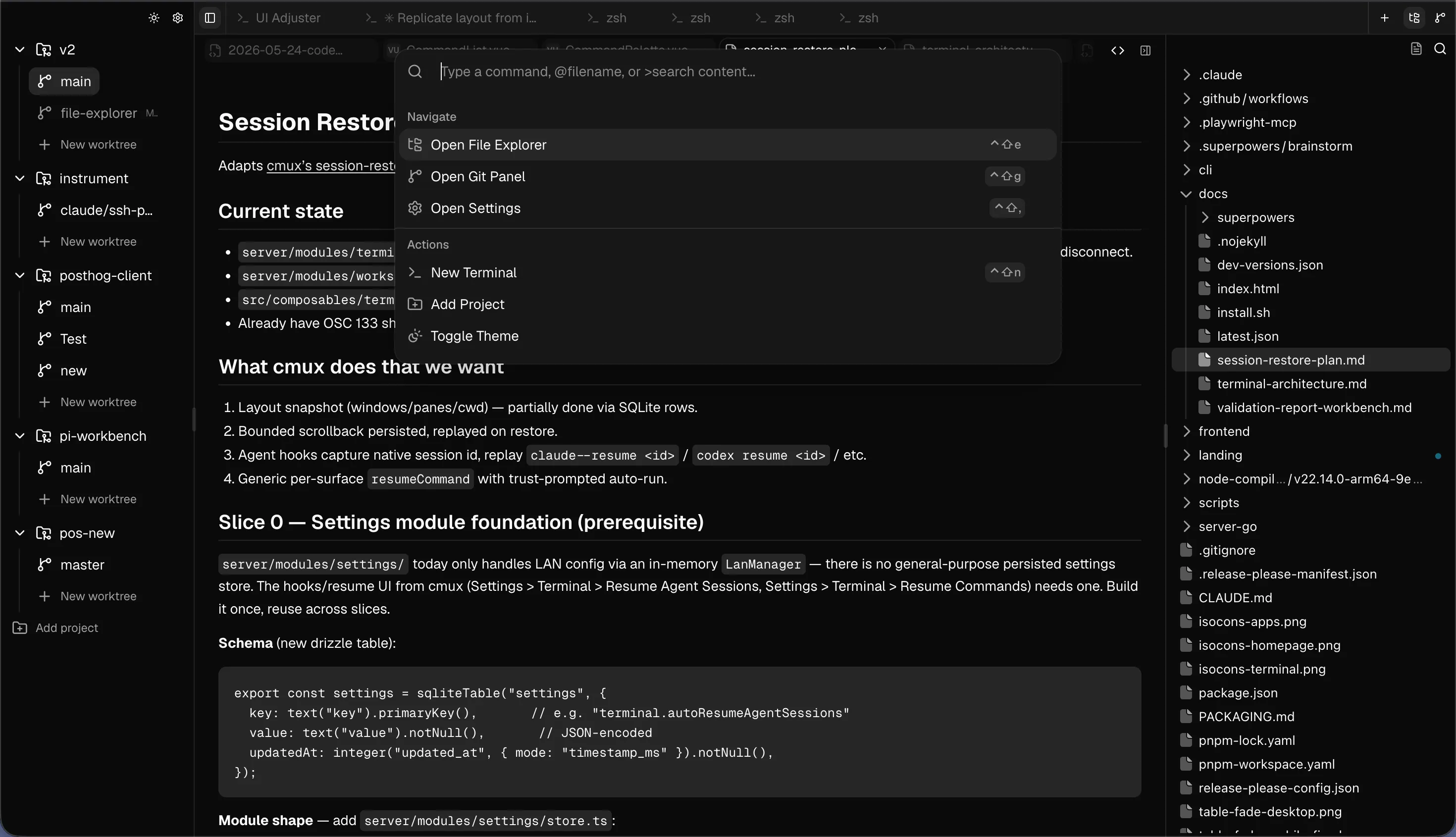Click New worktree under pos-new
Image resolution: width=1456 pixels, height=837 pixels.
pos(88,597)
